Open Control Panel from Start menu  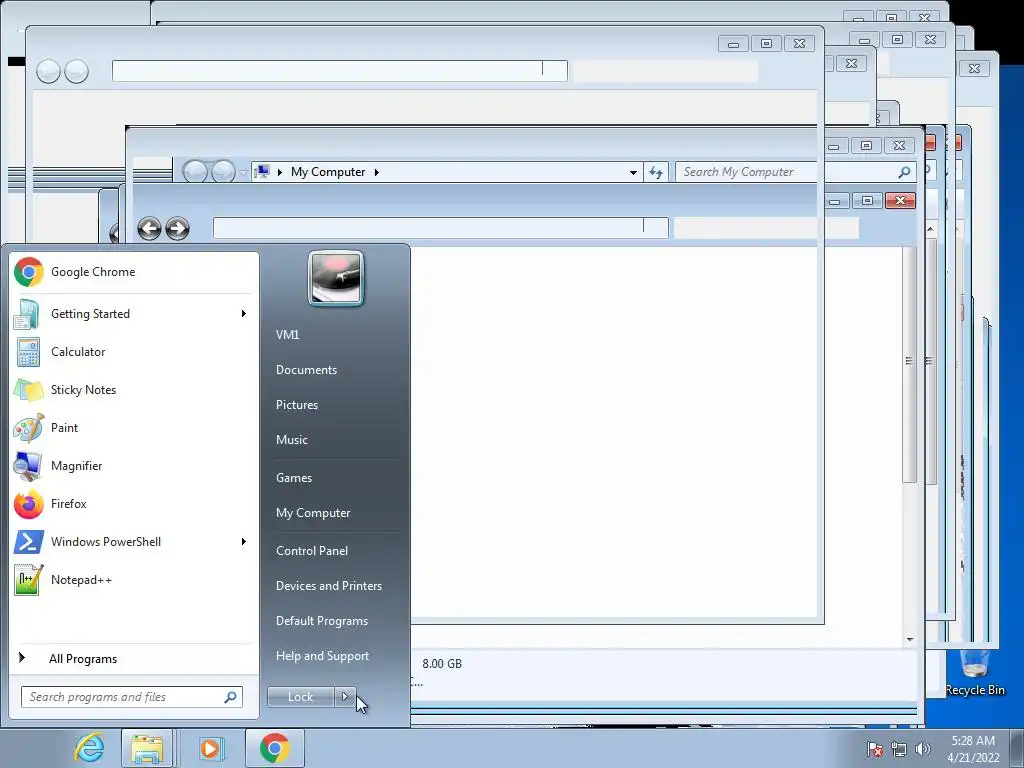click(x=312, y=551)
